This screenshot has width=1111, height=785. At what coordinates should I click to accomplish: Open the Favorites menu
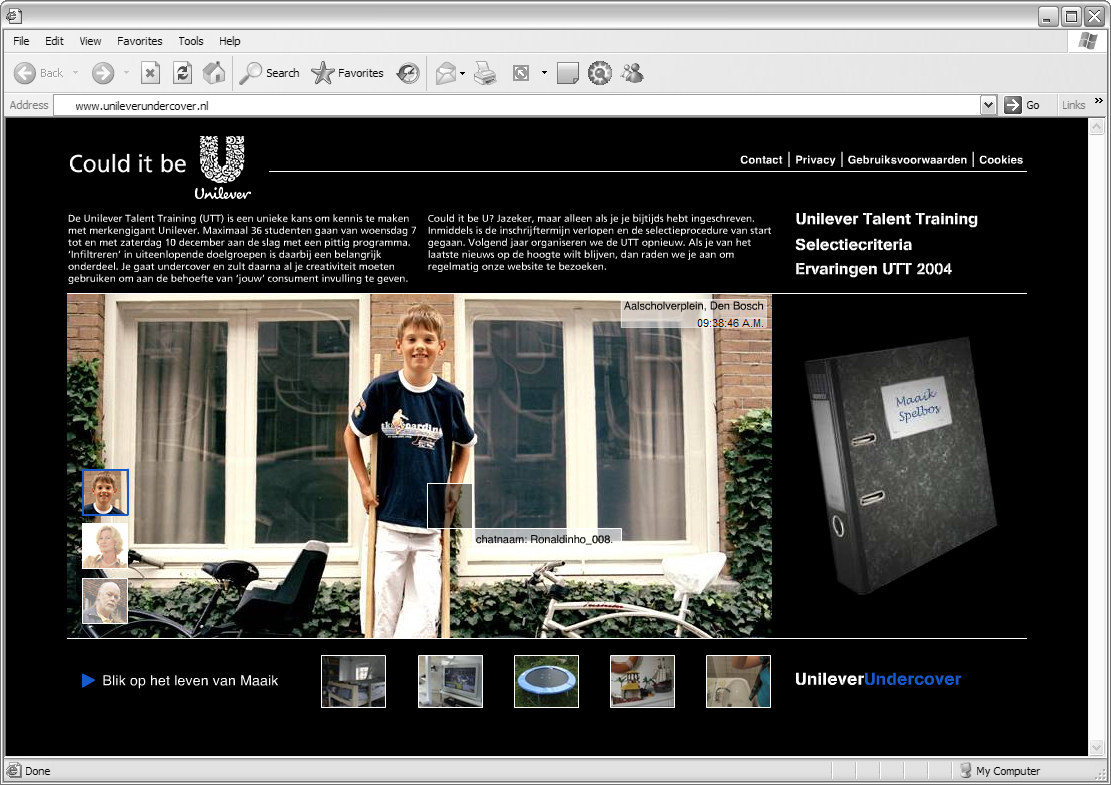pos(140,41)
